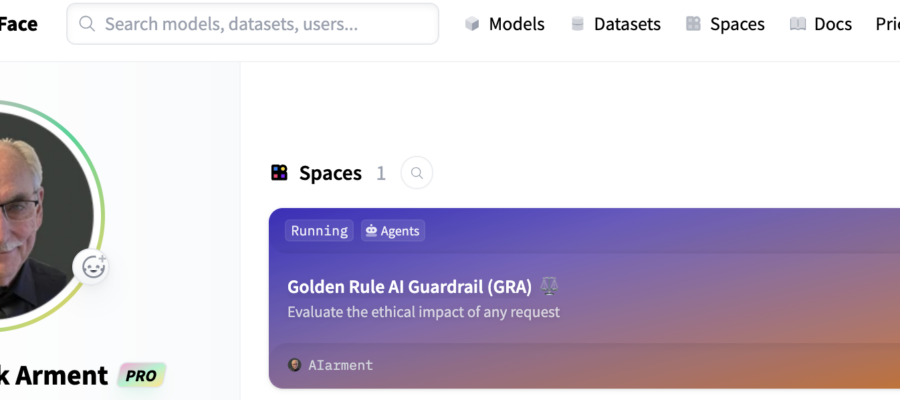
Task: Open Golden Rule AI Guardrail (GRA) space
Action: [x=409, y=286]
